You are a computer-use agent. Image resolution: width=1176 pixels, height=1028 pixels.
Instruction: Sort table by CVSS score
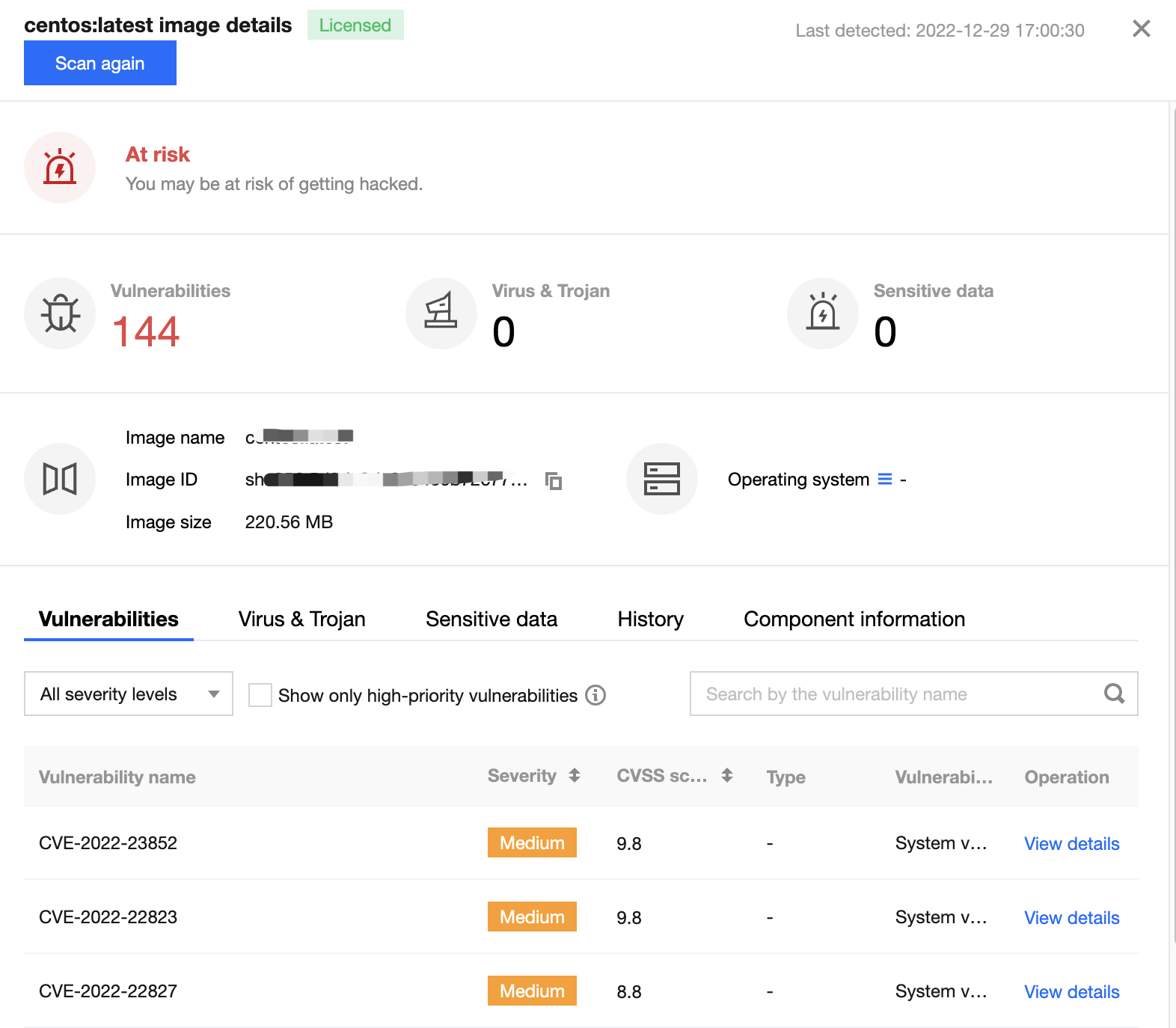click(727, 776)
